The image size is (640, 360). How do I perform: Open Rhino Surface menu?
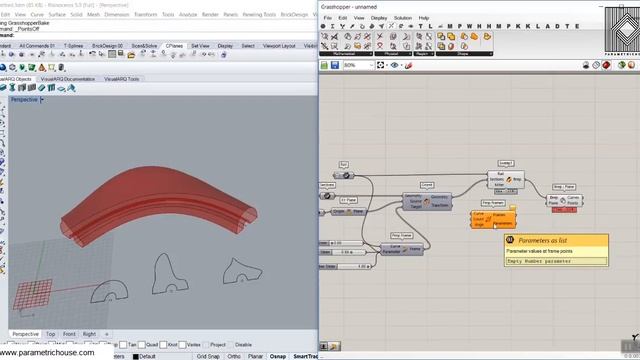click(x=57, y=14)
